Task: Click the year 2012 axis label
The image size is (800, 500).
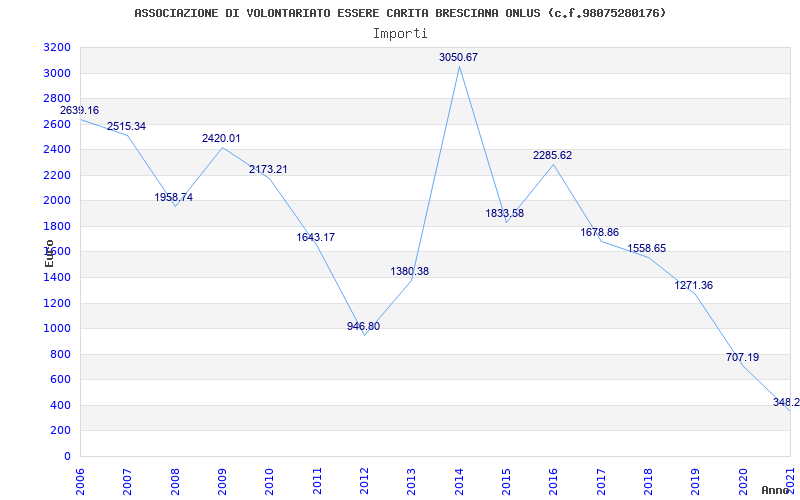Action: coord(364,482)
